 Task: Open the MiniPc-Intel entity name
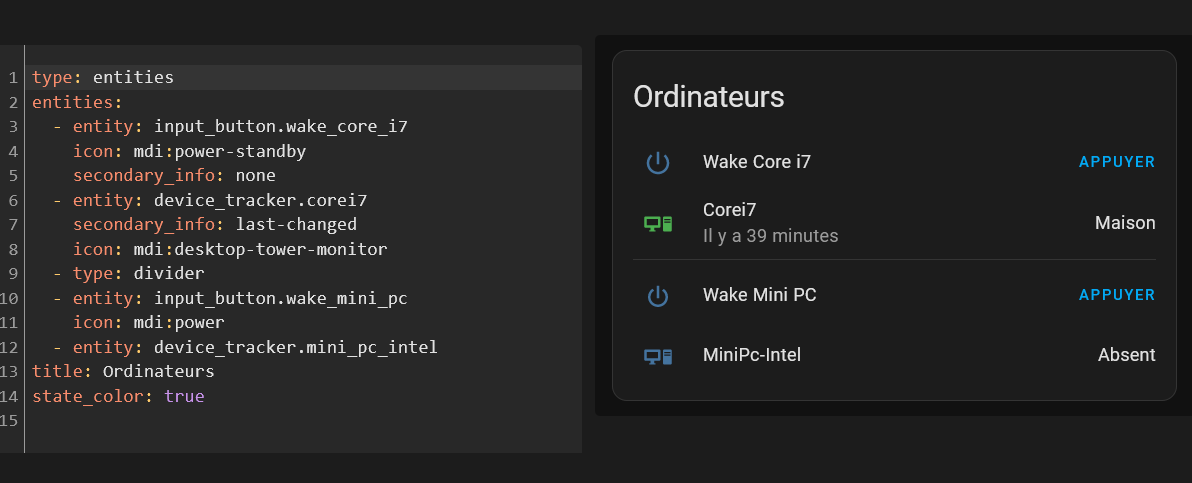click(752, 354)
